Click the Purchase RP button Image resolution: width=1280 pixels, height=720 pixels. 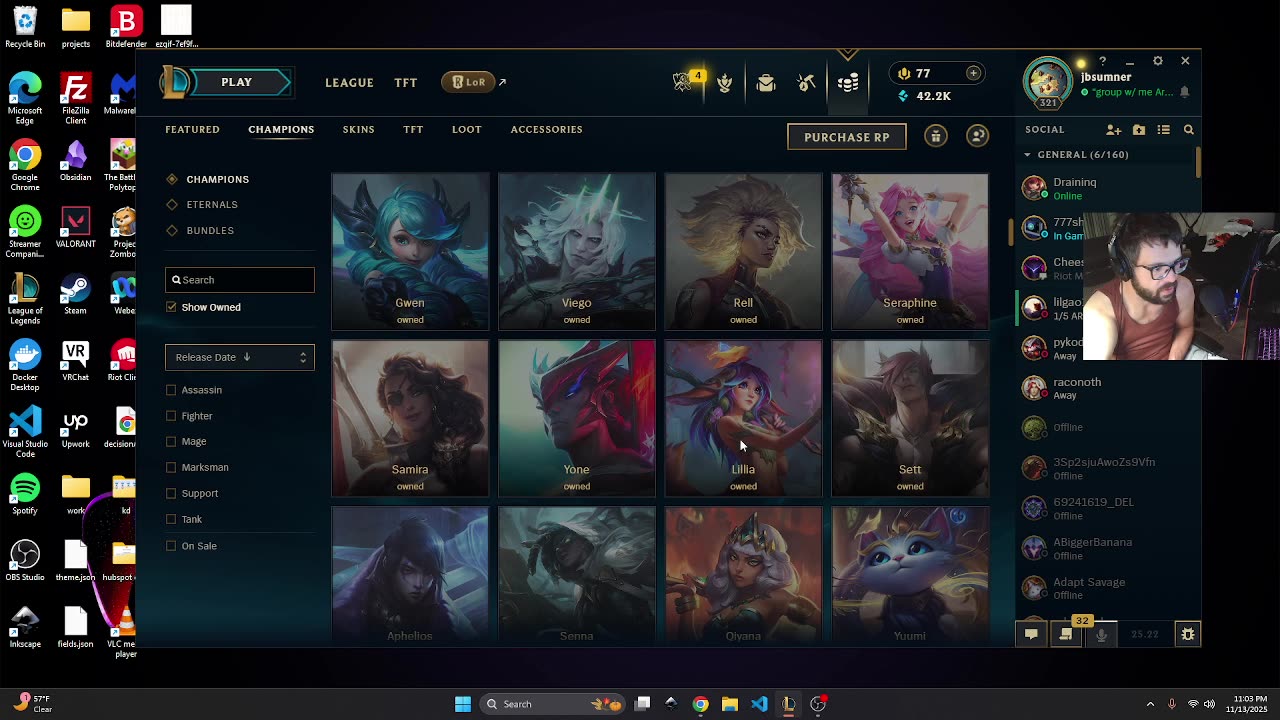coord(847,137)
